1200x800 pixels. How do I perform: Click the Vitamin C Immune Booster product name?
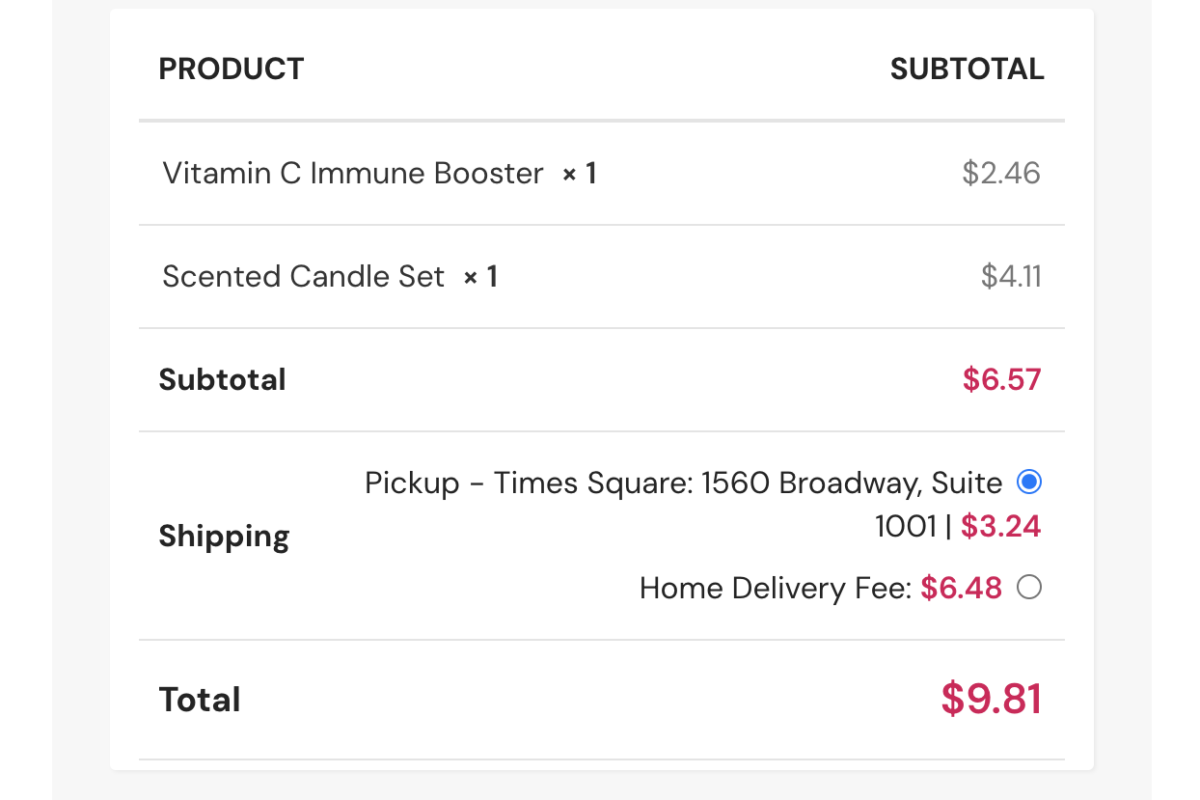[x=353, y=174]
